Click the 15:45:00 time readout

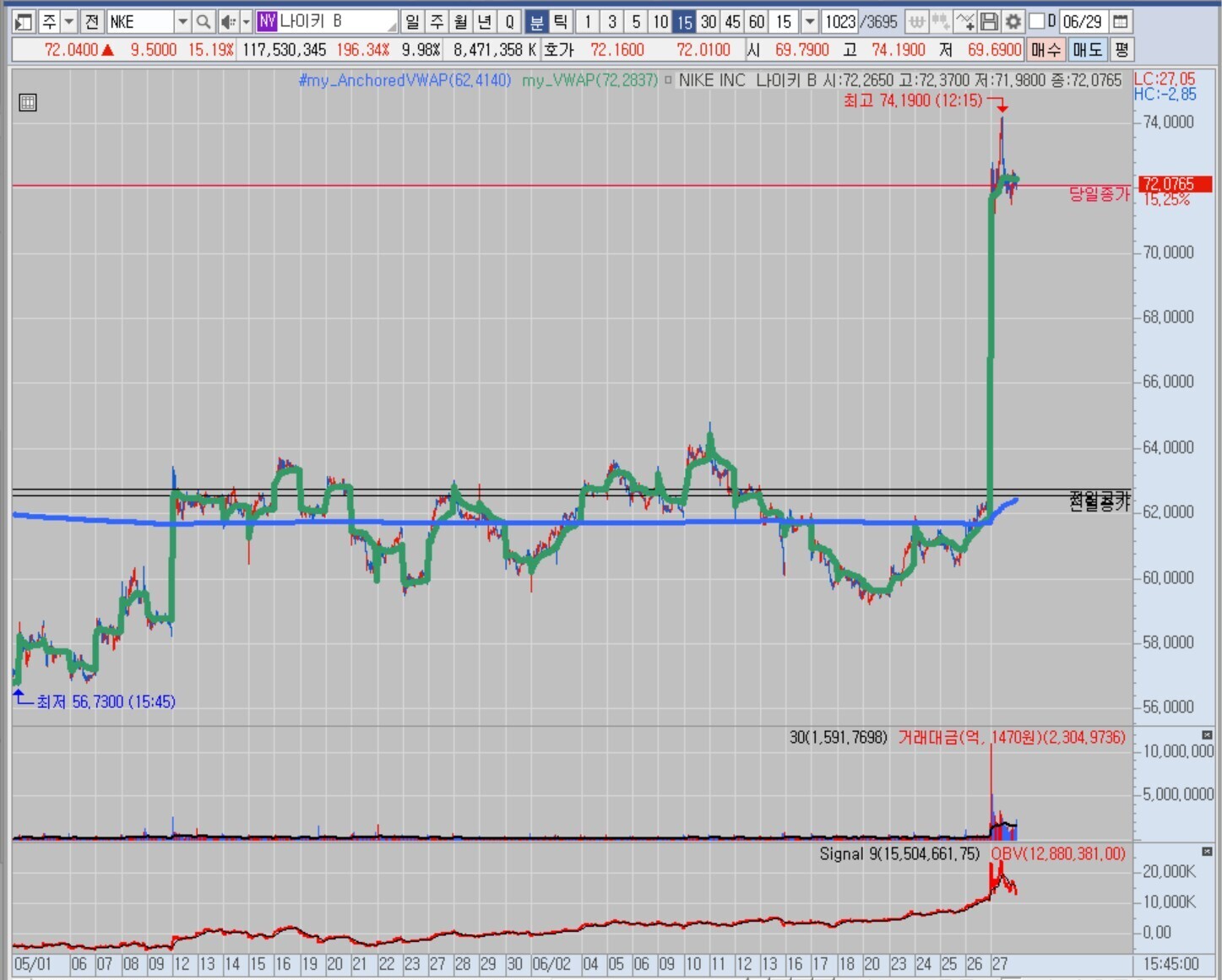click(1171, 964)
